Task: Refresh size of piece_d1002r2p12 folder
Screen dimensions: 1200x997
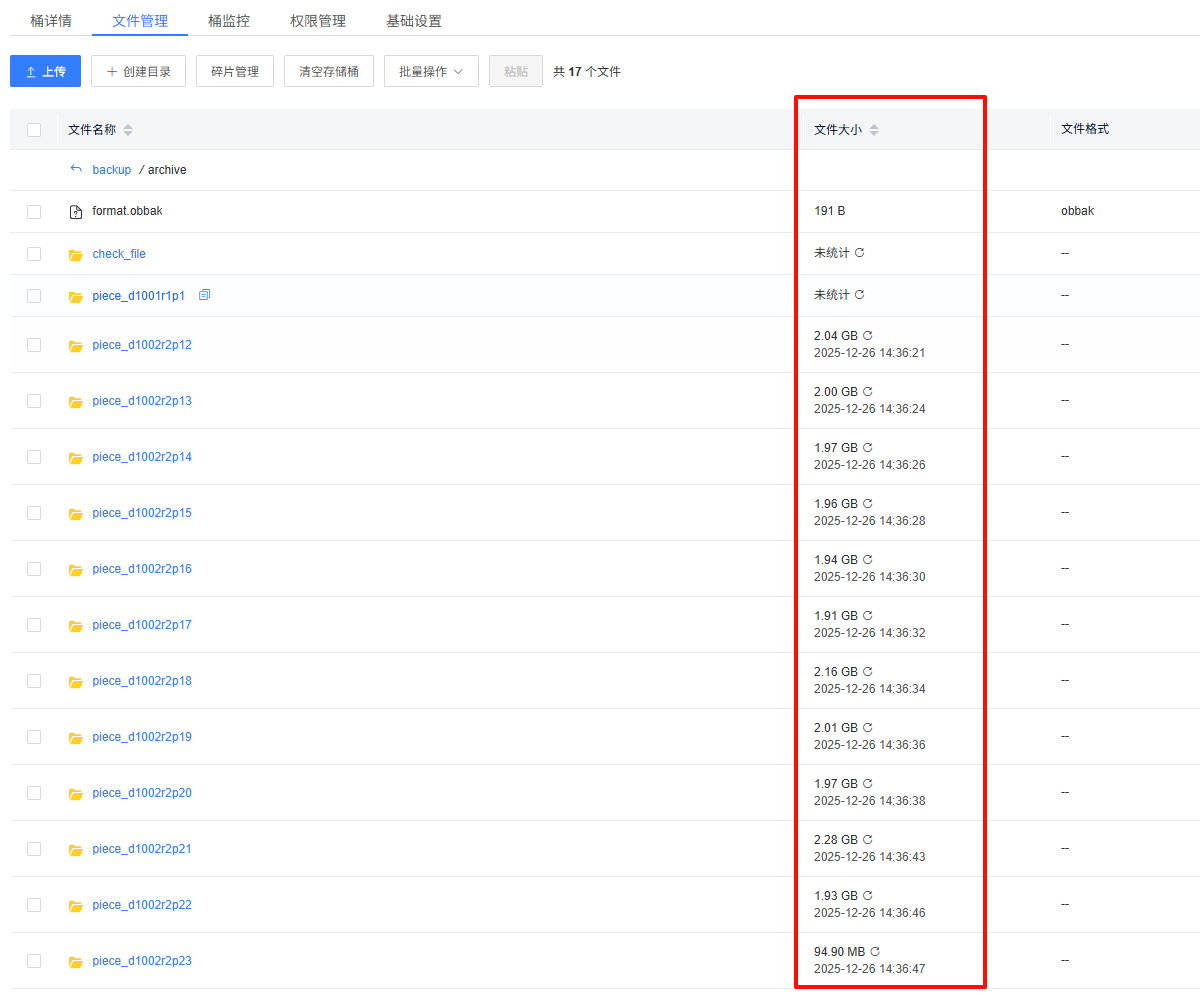Action: 867,336
